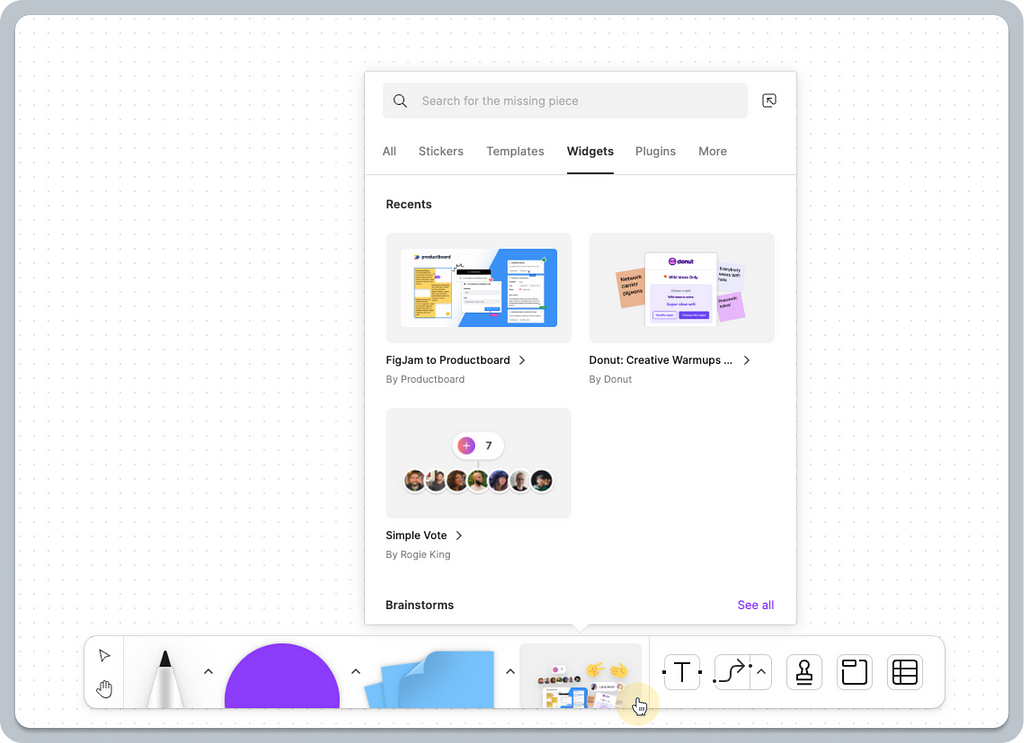Switch to the Plugins tab
The width and height of the screenshot is (1024, 743).
click(656, 151)
